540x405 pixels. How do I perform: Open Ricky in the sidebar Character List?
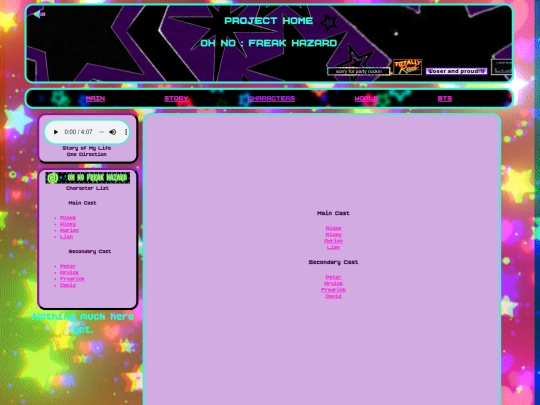coord(68,224)
